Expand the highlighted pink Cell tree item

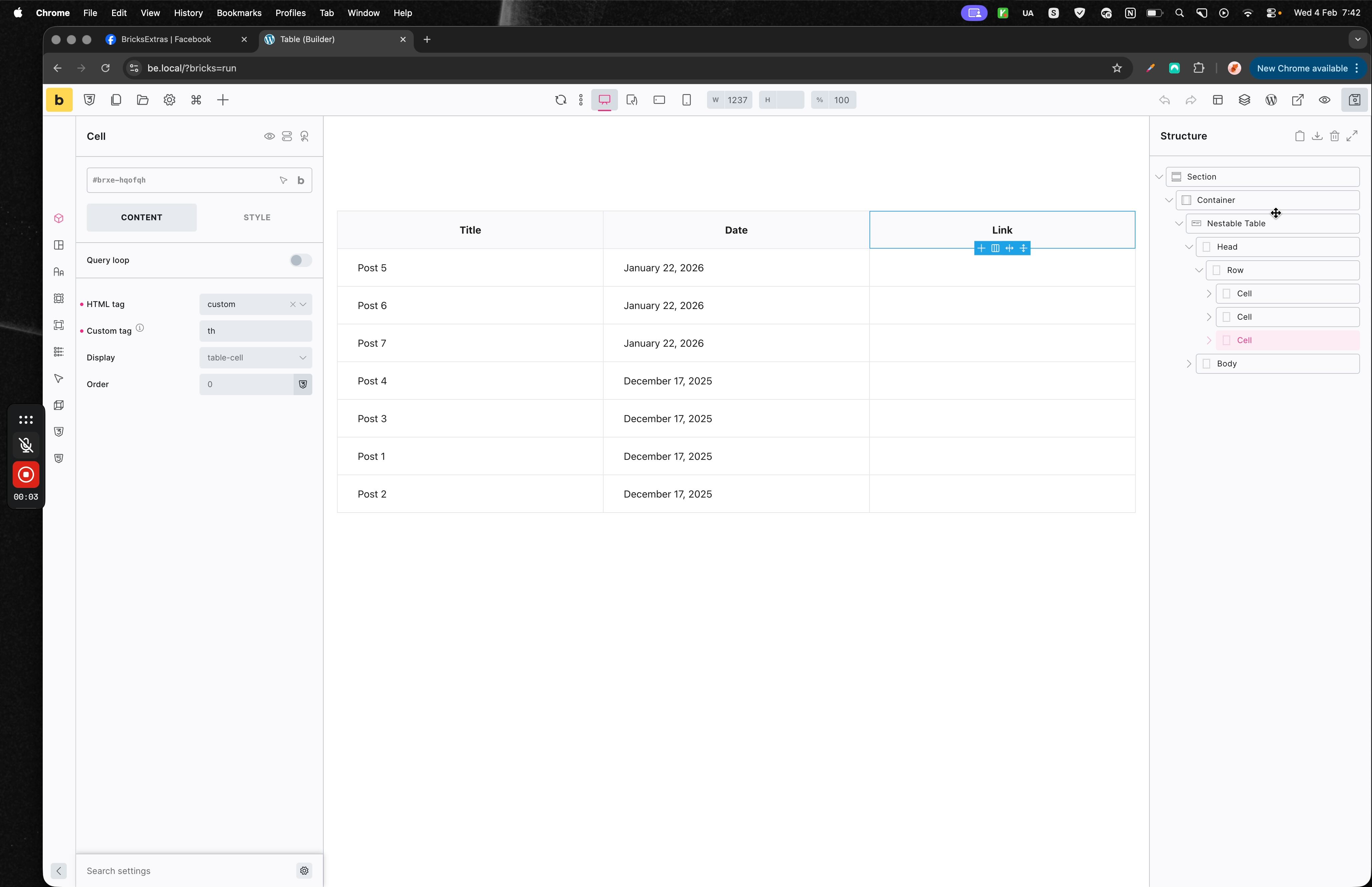click(x=1209, y=340)
